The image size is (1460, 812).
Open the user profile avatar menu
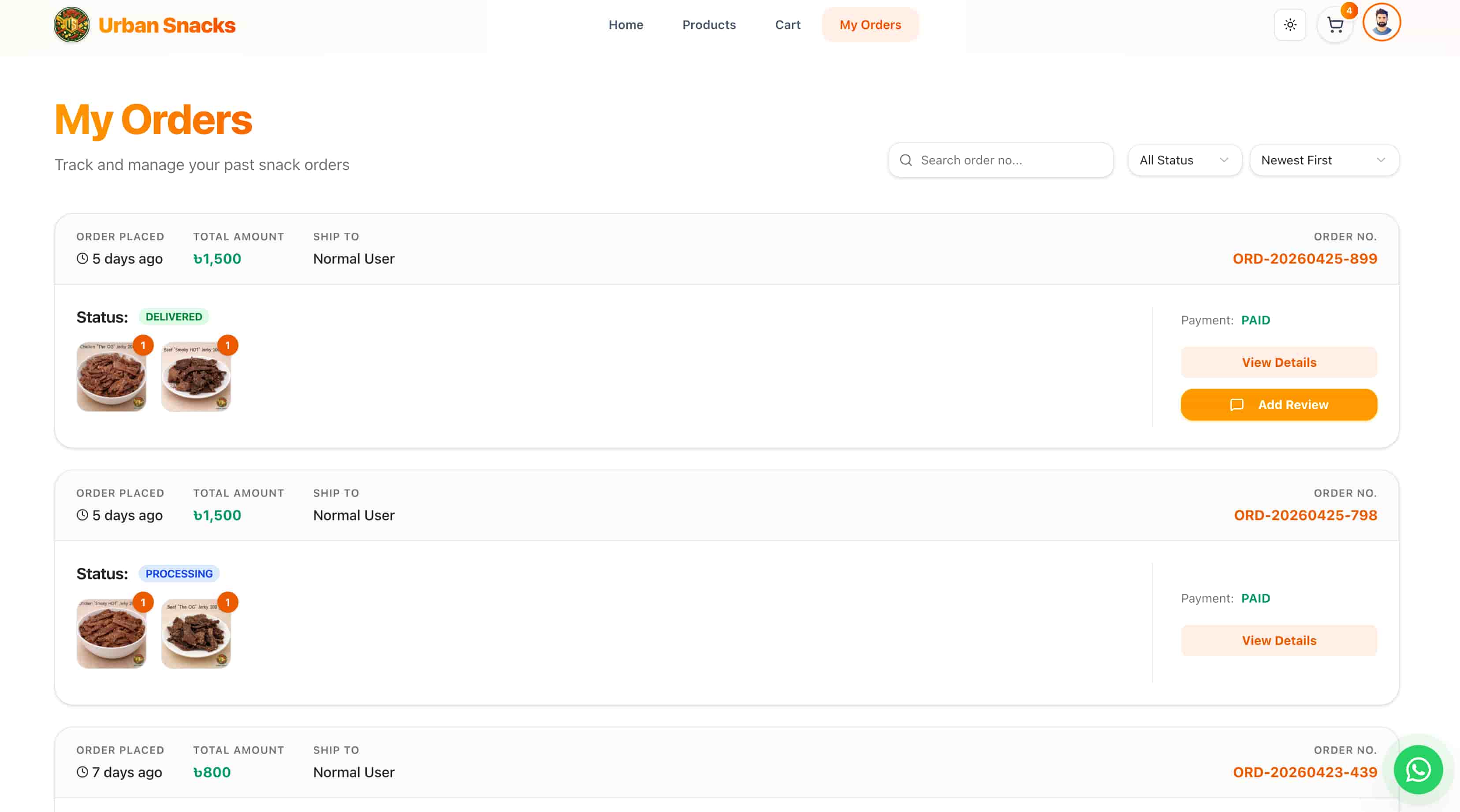1381,22
